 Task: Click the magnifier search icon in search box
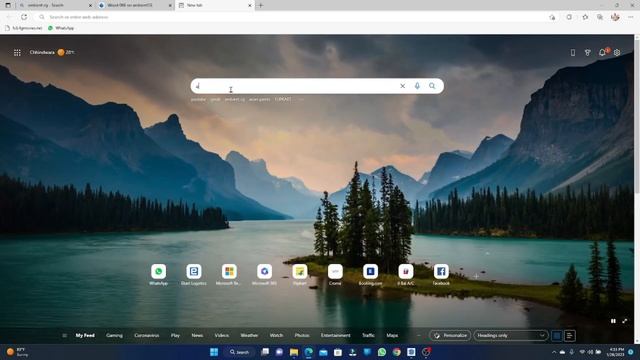coord(432,86)
